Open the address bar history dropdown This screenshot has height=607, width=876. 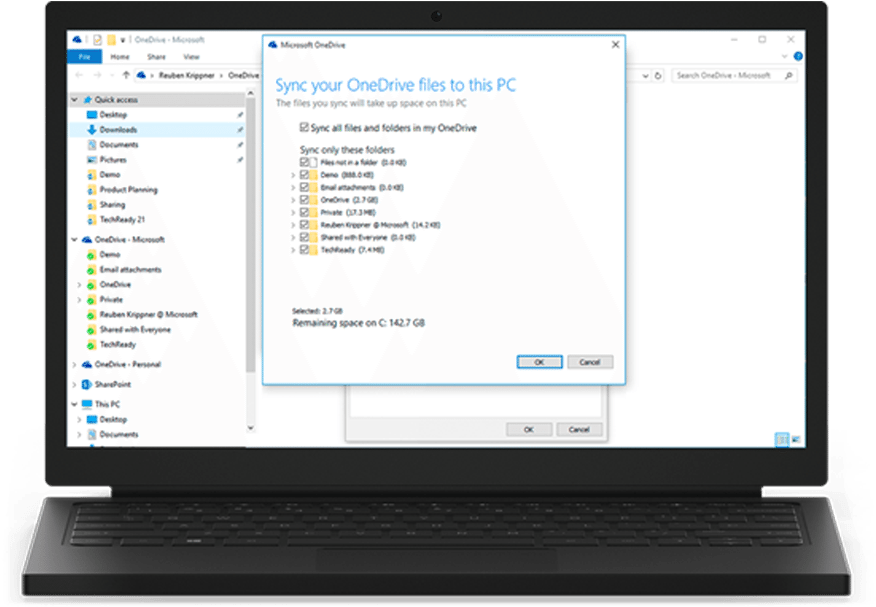(645, 75)
